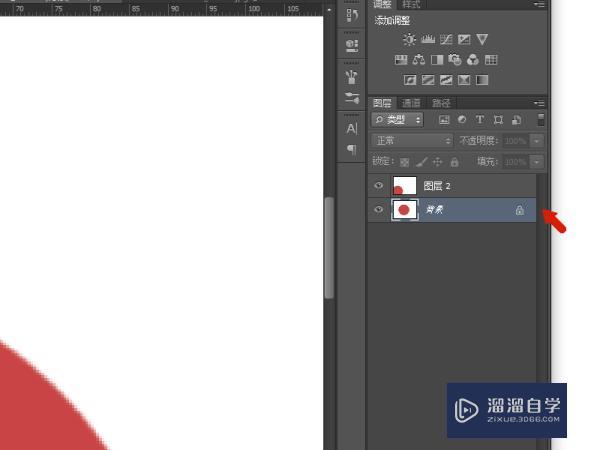The width and height of the screenshot is (600, 450).
Task: Select the 背景 layer name
Action: click(434, 210)
